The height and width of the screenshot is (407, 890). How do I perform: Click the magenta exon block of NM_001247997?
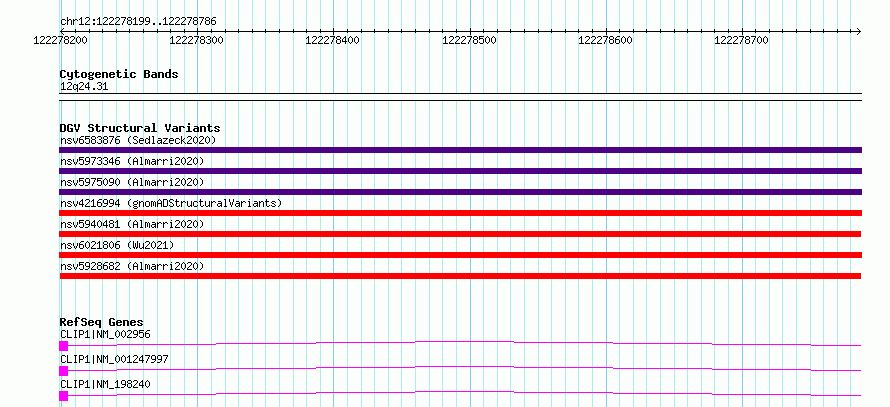(64, 371)
